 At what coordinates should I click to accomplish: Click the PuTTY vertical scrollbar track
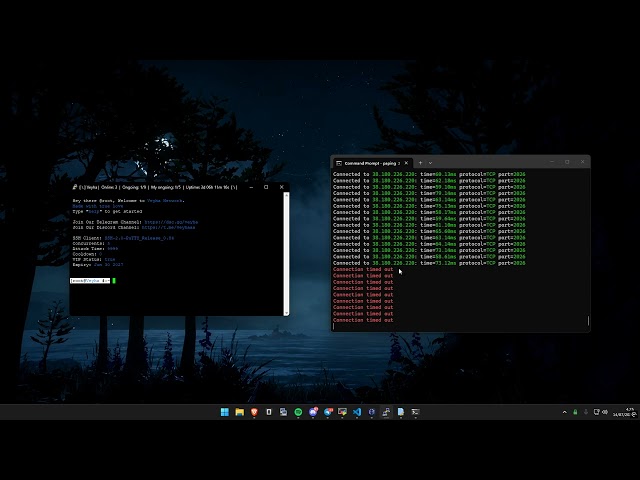click(286, 254)
